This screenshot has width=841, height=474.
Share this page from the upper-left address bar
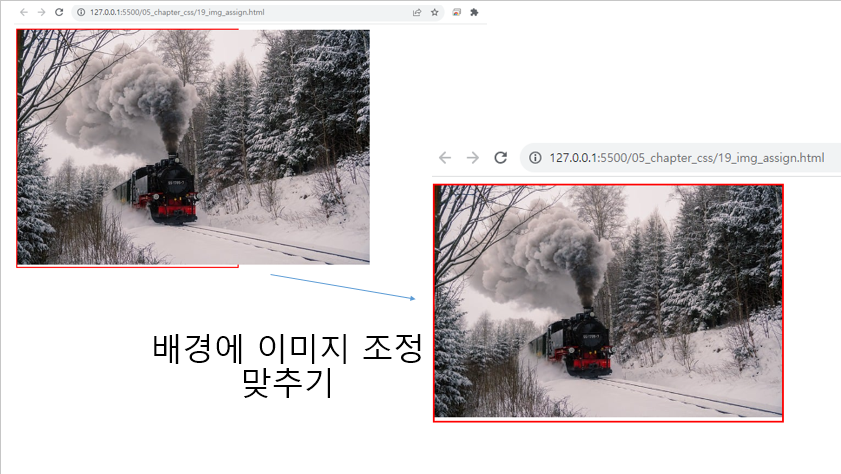(x=417, y=12)
